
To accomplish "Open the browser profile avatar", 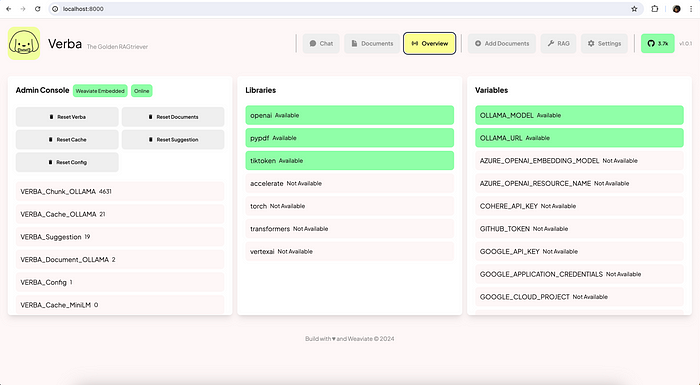I will (x=676, y=8).
